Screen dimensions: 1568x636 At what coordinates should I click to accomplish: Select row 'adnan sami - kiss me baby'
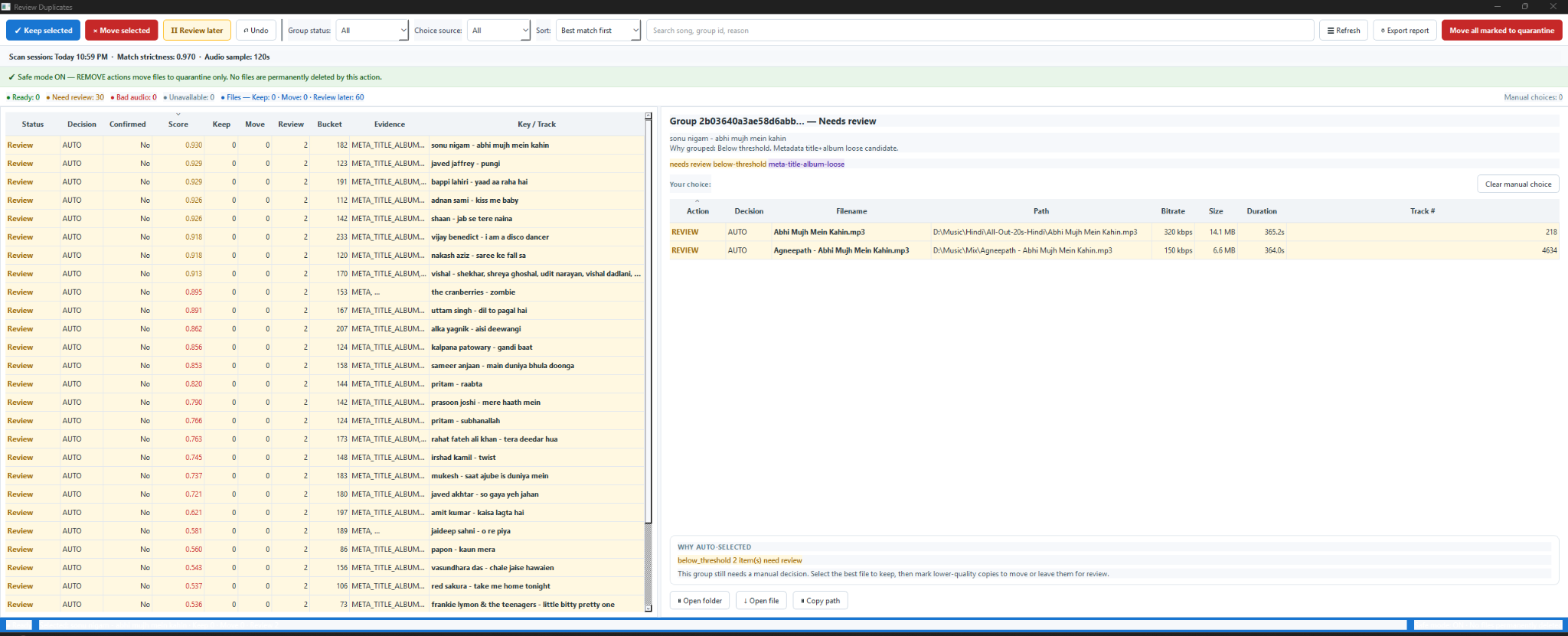pos(325,200)
